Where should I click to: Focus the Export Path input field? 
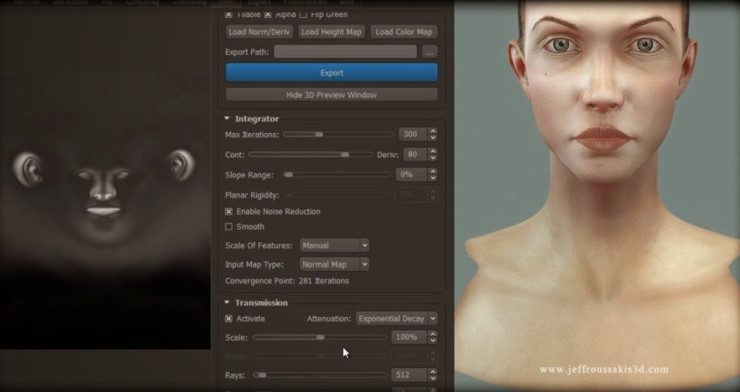pyautogui.click(x=345, y=52)
